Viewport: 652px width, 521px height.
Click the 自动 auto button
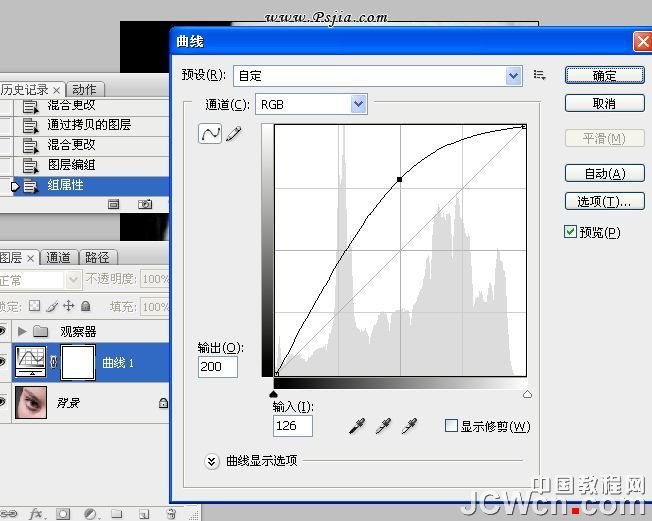click(605, 173)
